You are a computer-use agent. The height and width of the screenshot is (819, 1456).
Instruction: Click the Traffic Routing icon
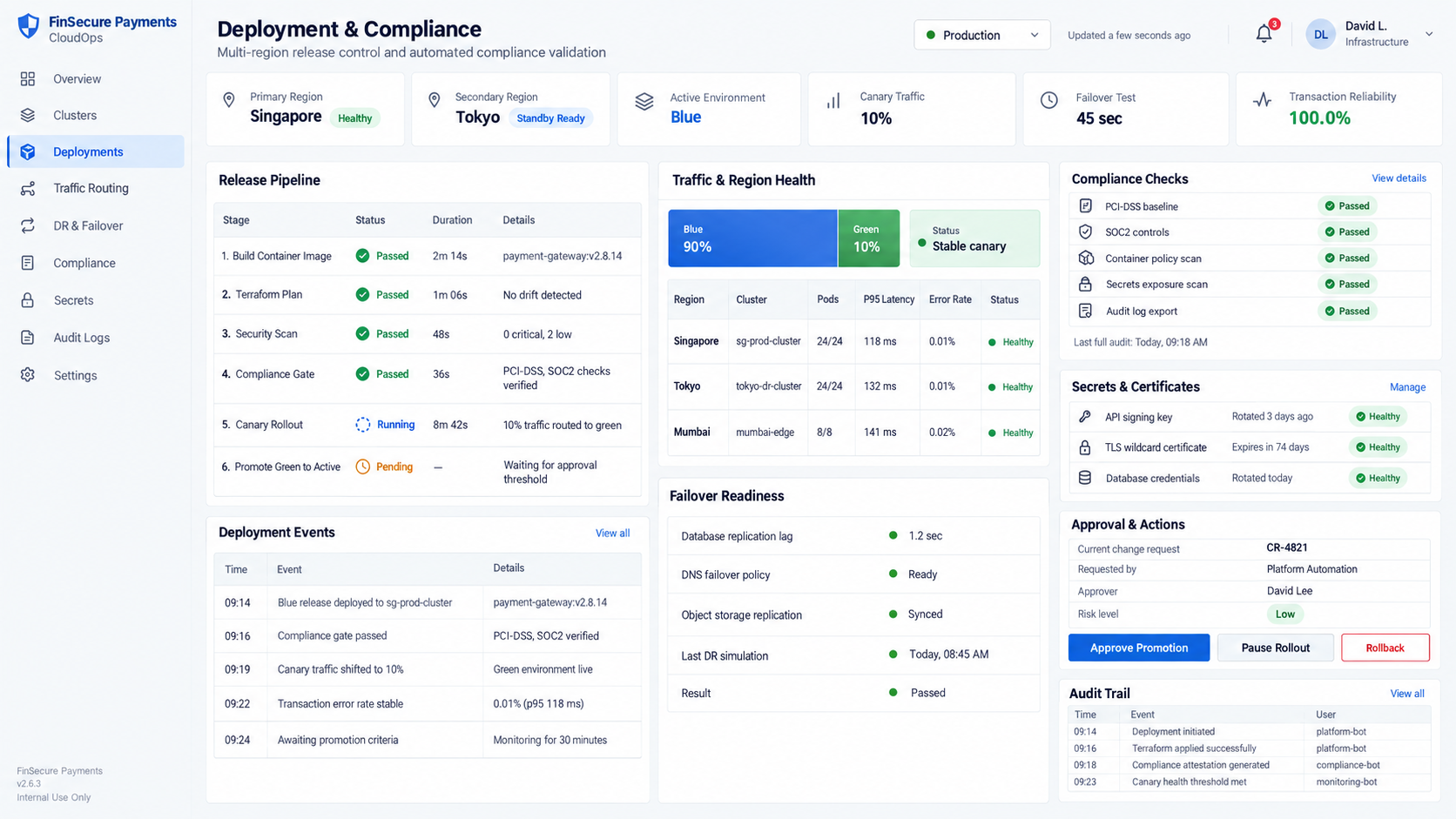(28, 188)
